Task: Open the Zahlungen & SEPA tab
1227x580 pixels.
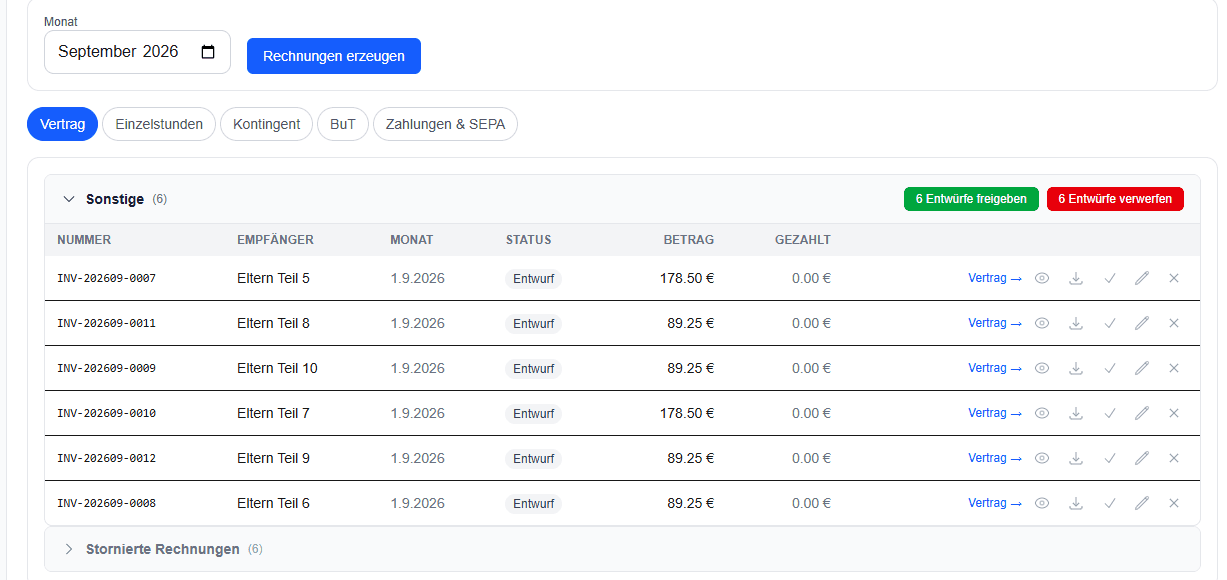Action: (x=445, y=124)
